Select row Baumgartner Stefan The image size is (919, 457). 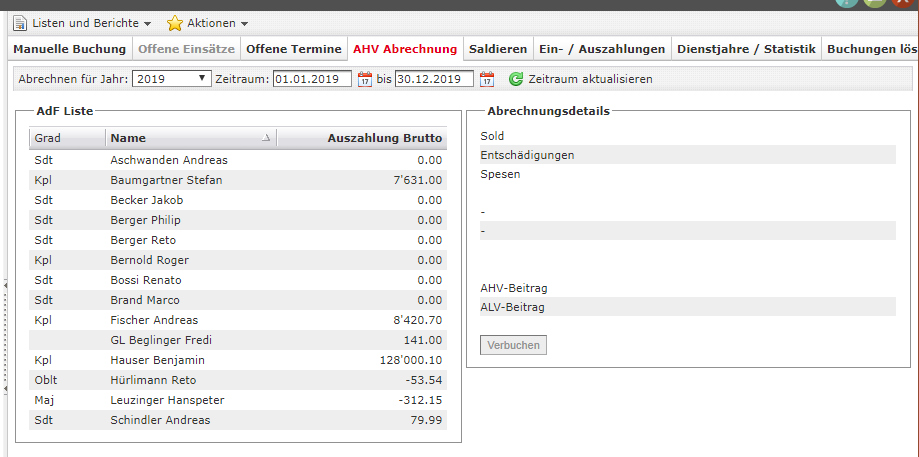pyautogui.click(x=238, y=180)
